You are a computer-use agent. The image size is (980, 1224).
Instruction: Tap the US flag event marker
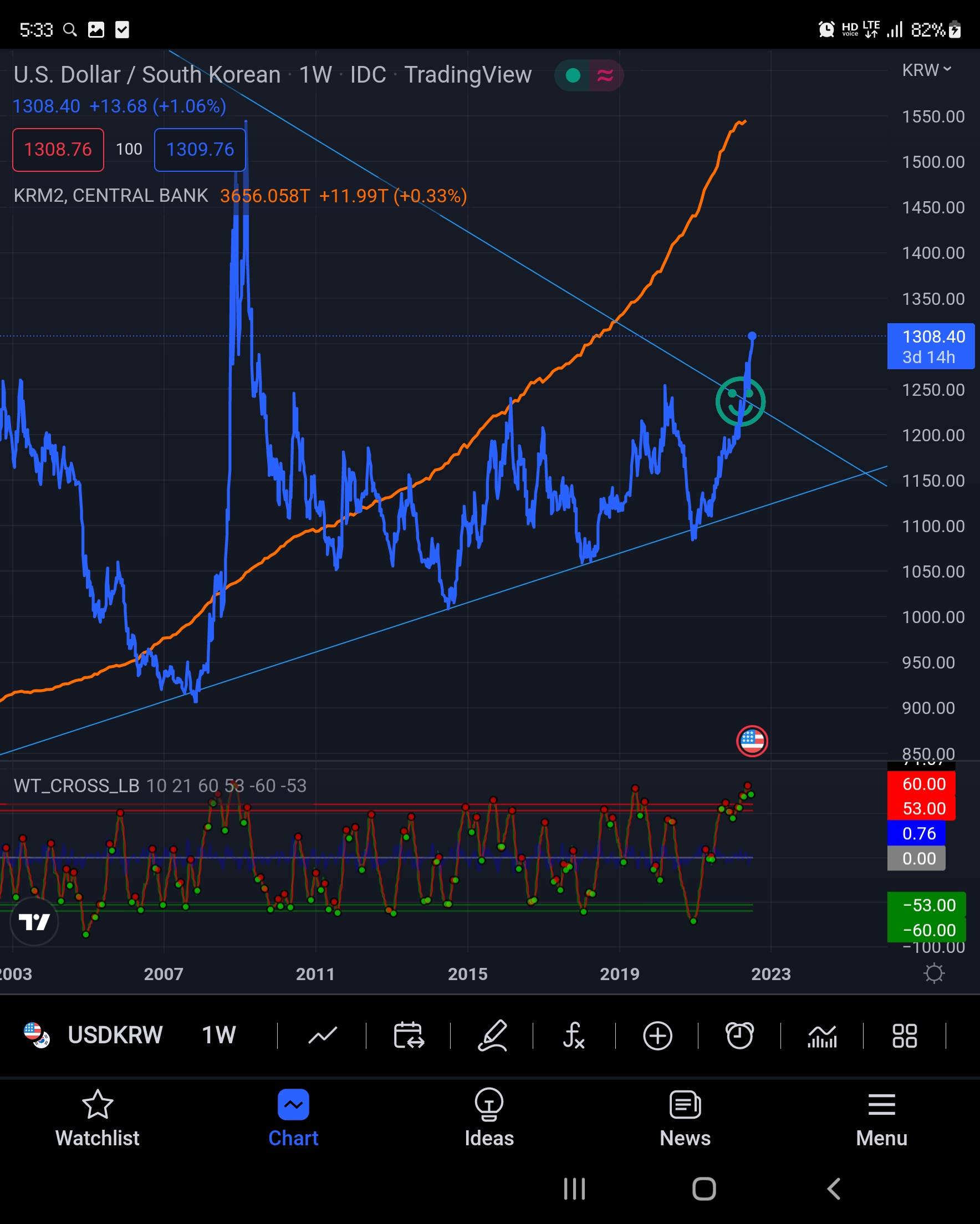[752, 741]
